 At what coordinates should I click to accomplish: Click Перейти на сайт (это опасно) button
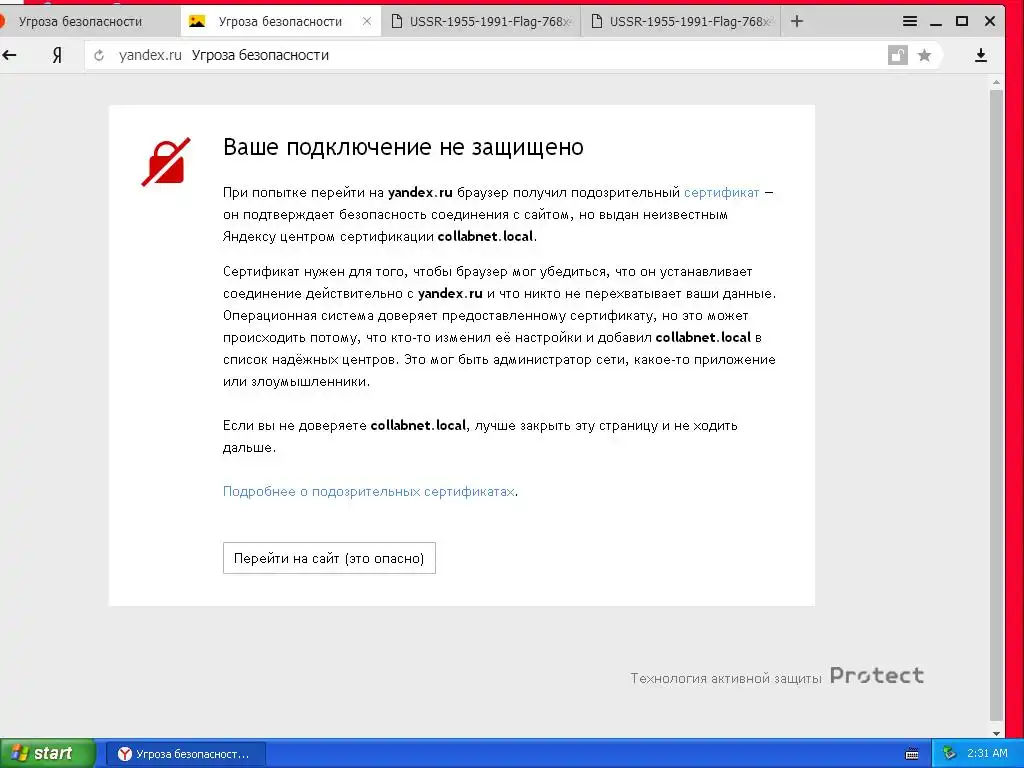[329, 558]
